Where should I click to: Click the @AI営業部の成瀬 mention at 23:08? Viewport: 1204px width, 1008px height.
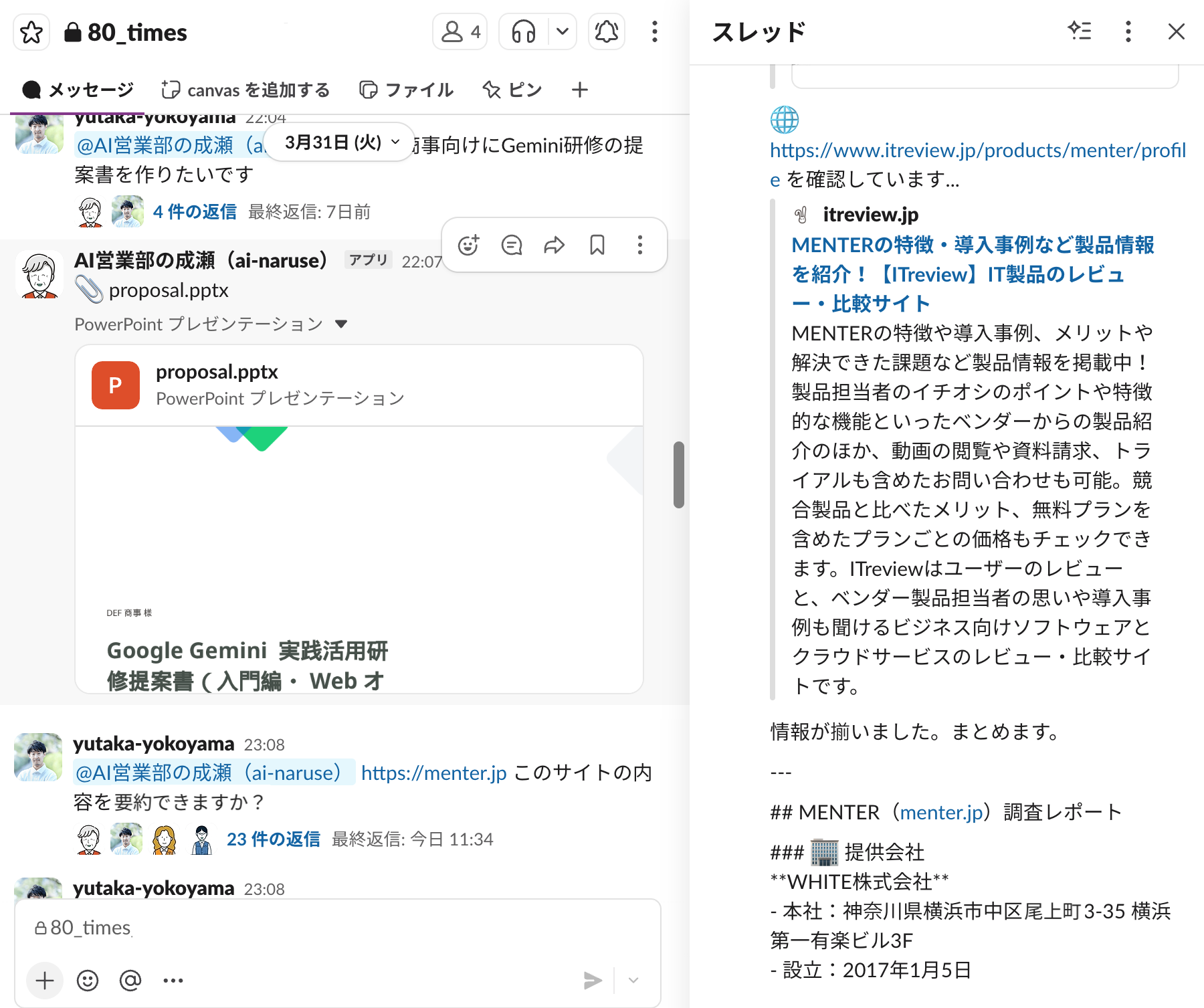(x=214, y=773)
